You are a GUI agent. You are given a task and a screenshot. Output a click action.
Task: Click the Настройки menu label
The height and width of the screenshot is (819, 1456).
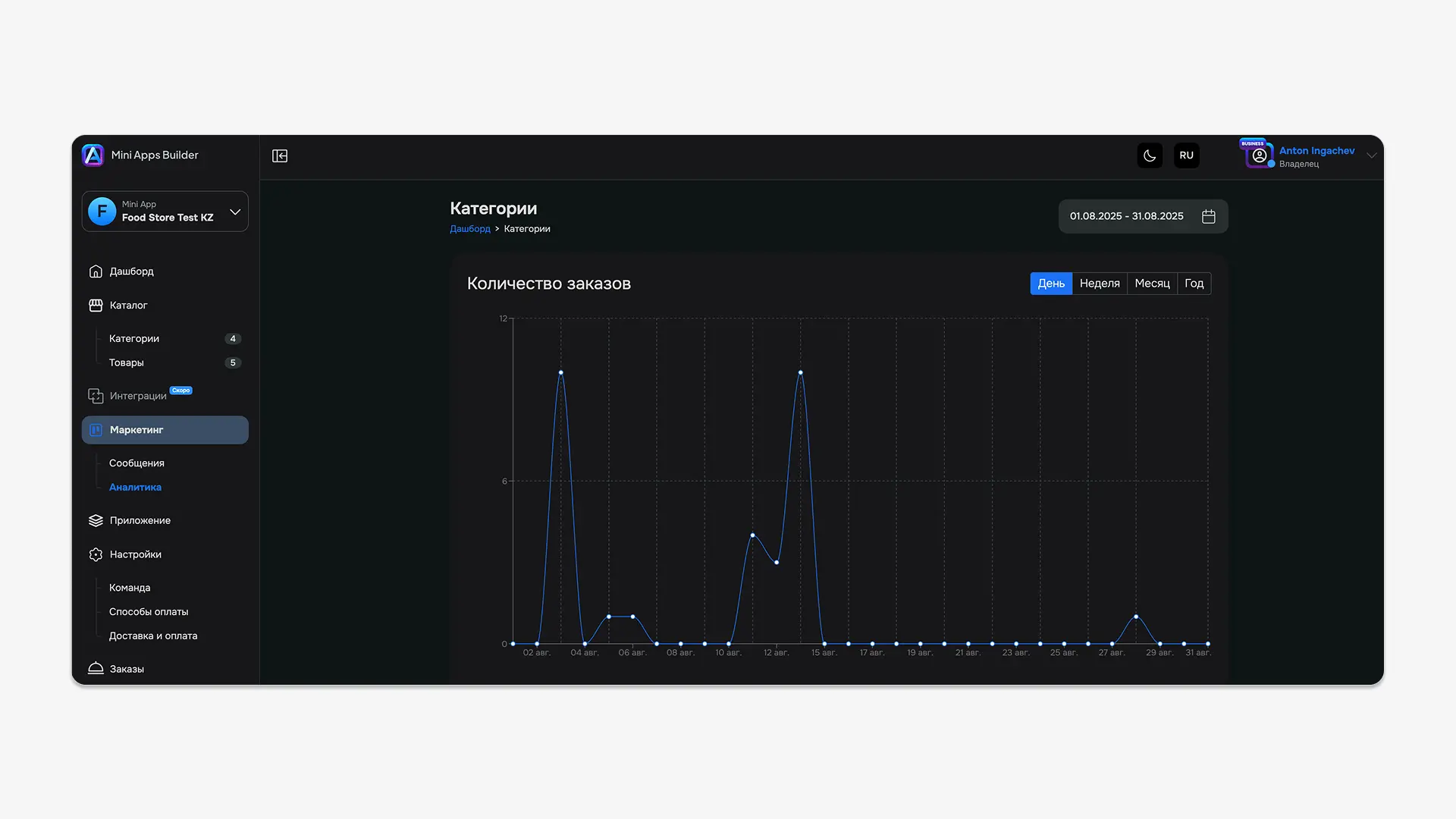coord(136,555)
